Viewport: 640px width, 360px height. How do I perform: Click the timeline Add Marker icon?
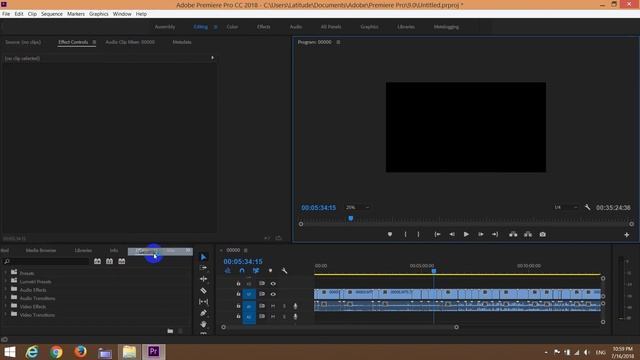pos(270,271)
